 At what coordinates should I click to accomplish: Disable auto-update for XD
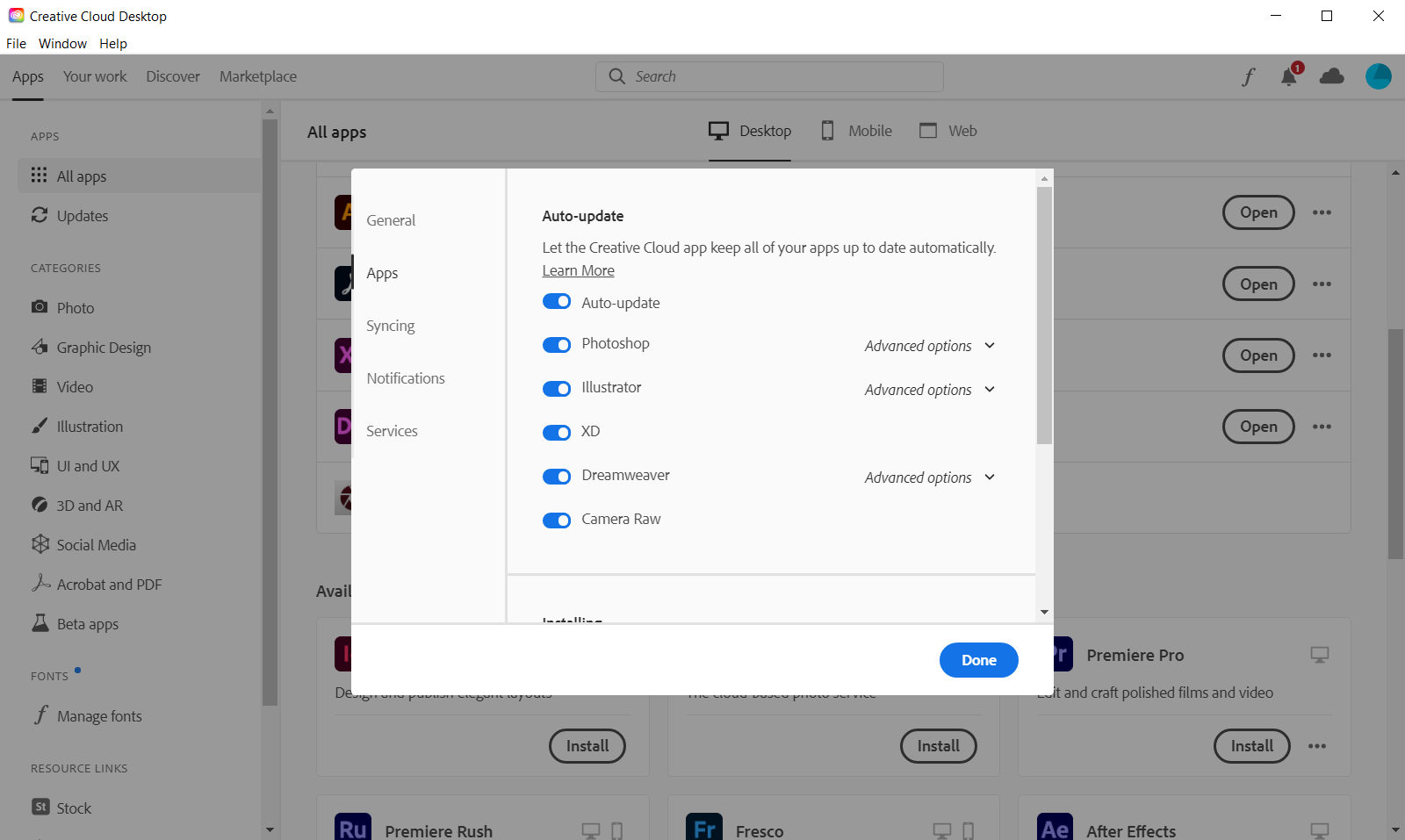tap(557, 432)
